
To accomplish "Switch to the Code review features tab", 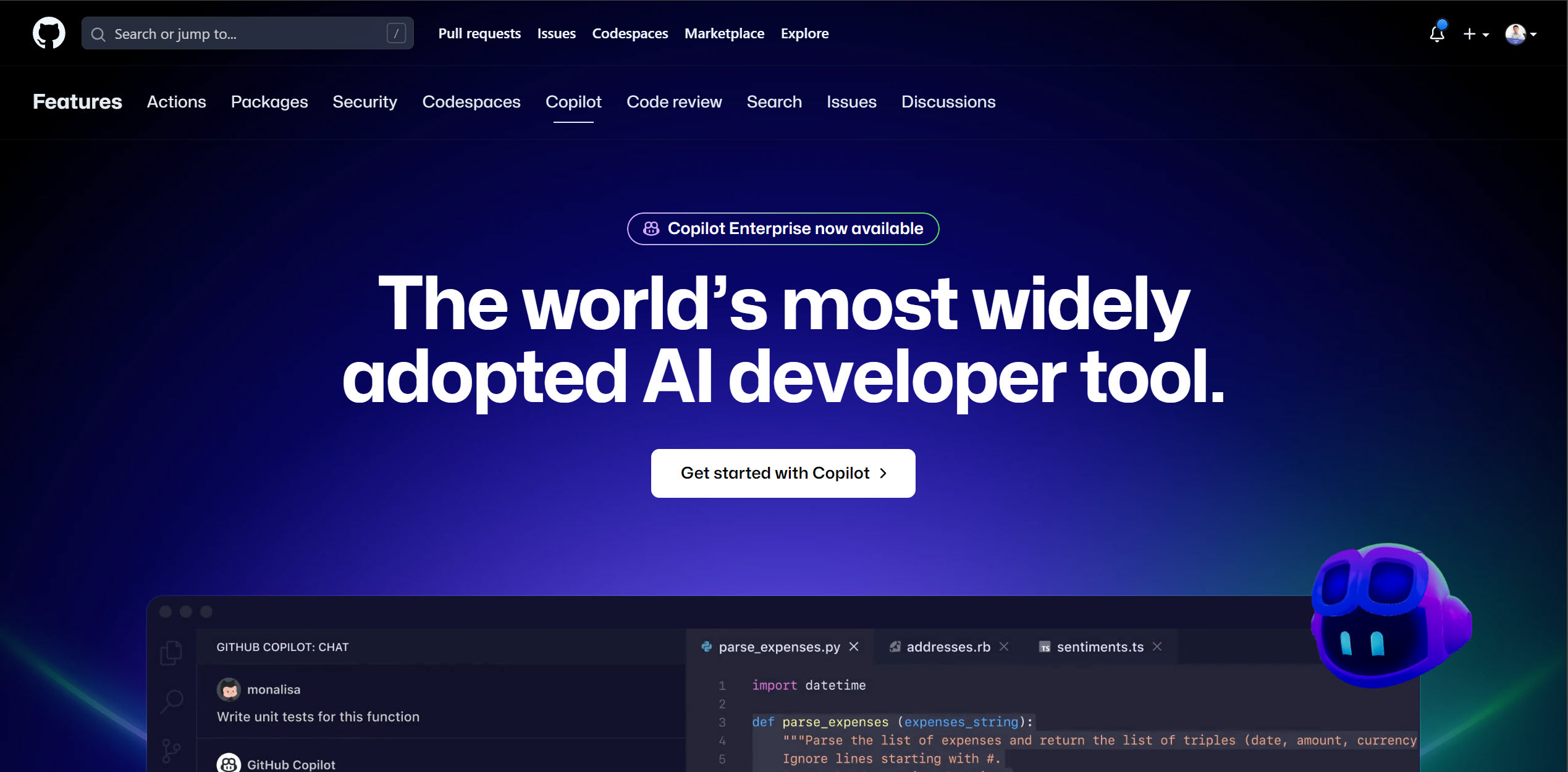I will point(674,102).
